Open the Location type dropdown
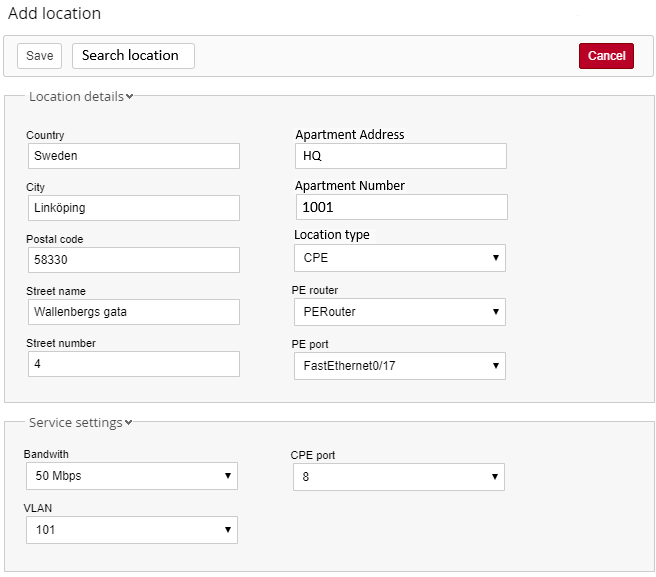This screenshot has height=577, width=656. (400, 258)
